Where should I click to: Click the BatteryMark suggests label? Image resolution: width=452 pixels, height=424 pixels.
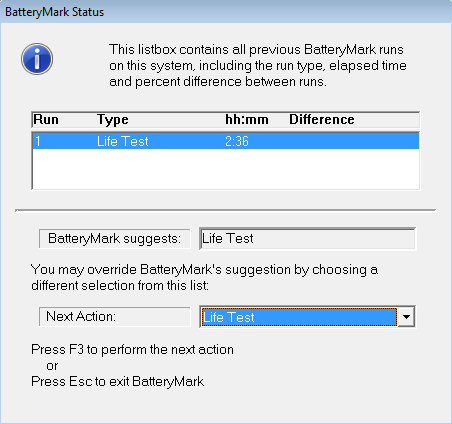coord(115,239)
